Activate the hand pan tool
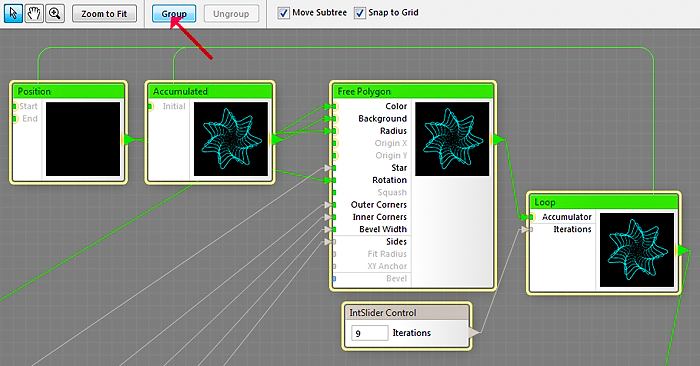Screen dimensions: 700x366 [x=34, y=13]
